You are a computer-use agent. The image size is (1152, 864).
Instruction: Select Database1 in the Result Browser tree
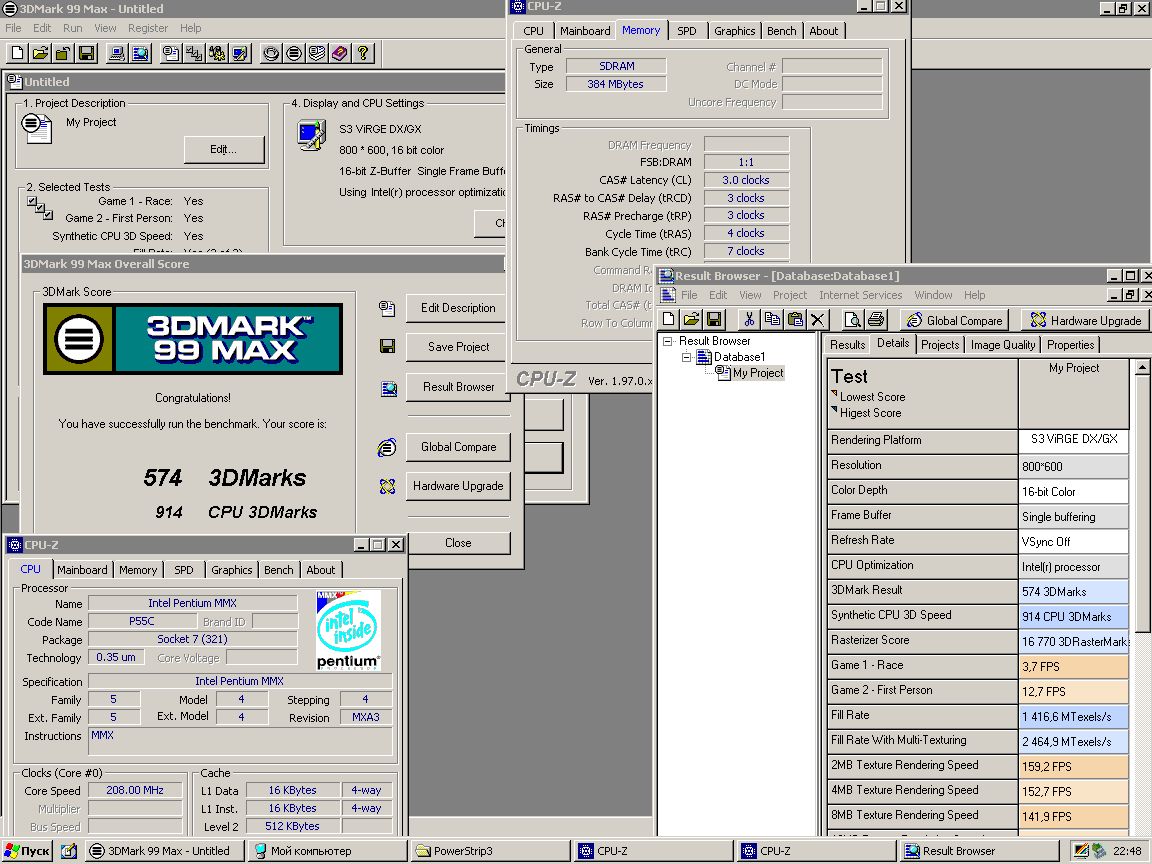click(739, 357)
